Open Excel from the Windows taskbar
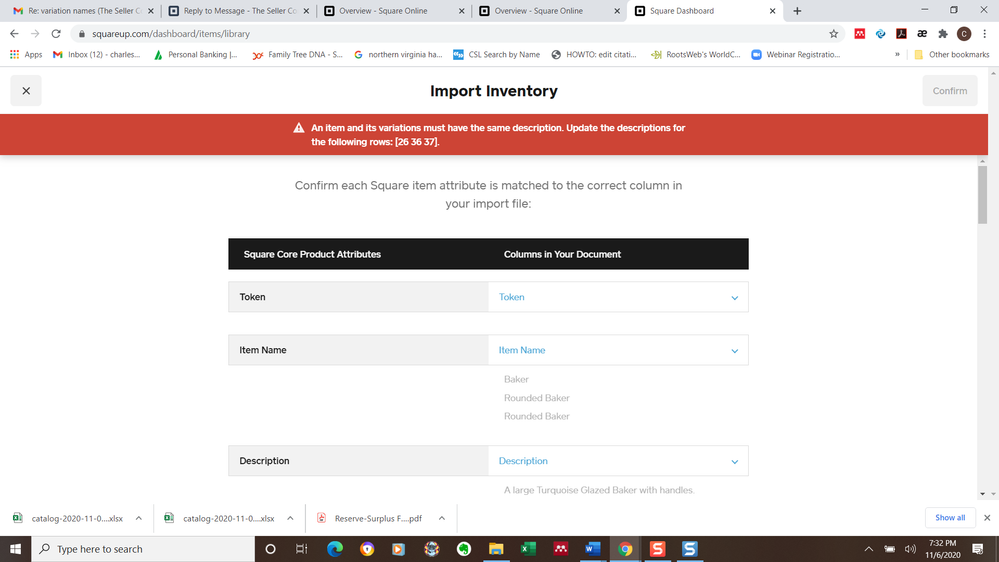The image size is (999, 562). tap(527, 549)
